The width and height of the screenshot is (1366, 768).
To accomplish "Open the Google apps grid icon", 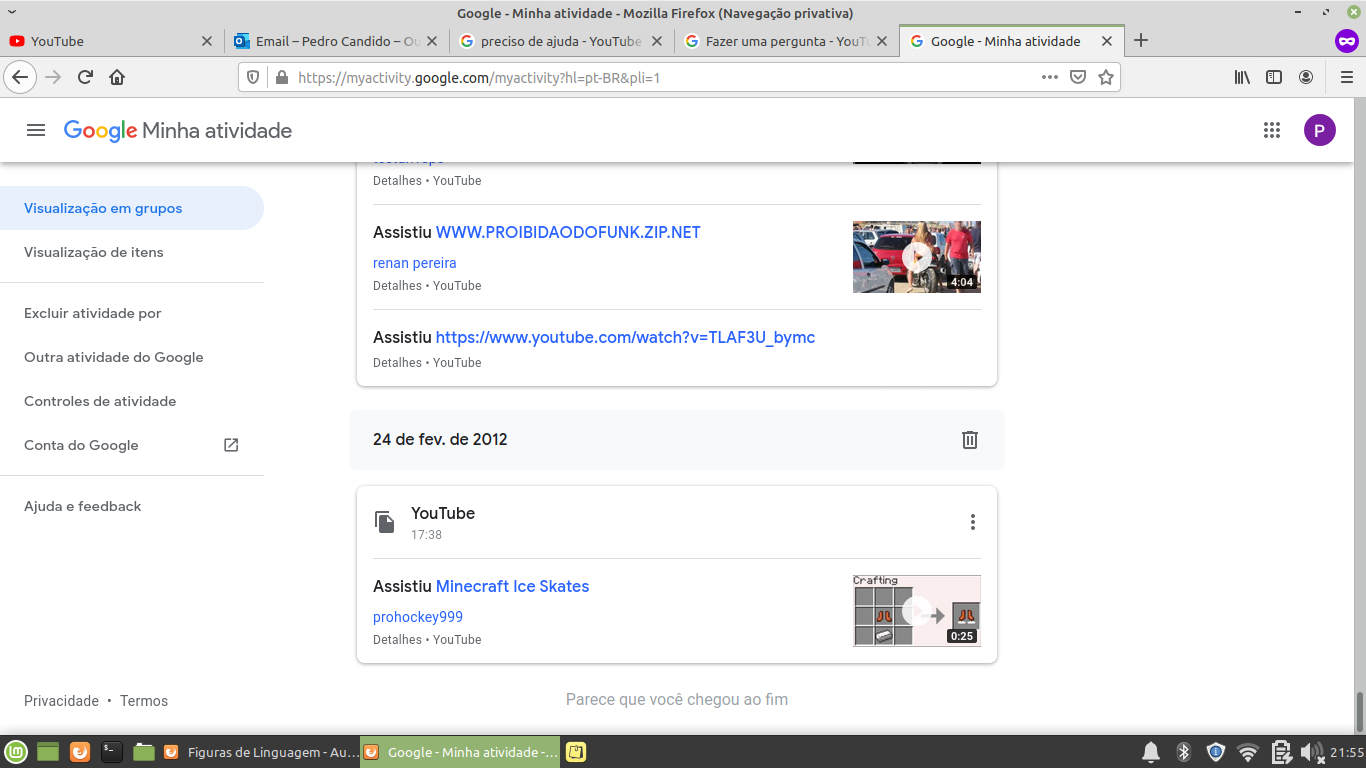I will 1272,130.
